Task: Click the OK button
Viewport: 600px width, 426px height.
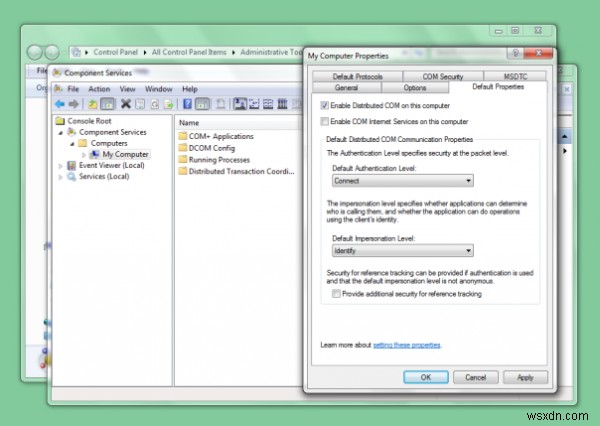Action: [426, 377]
